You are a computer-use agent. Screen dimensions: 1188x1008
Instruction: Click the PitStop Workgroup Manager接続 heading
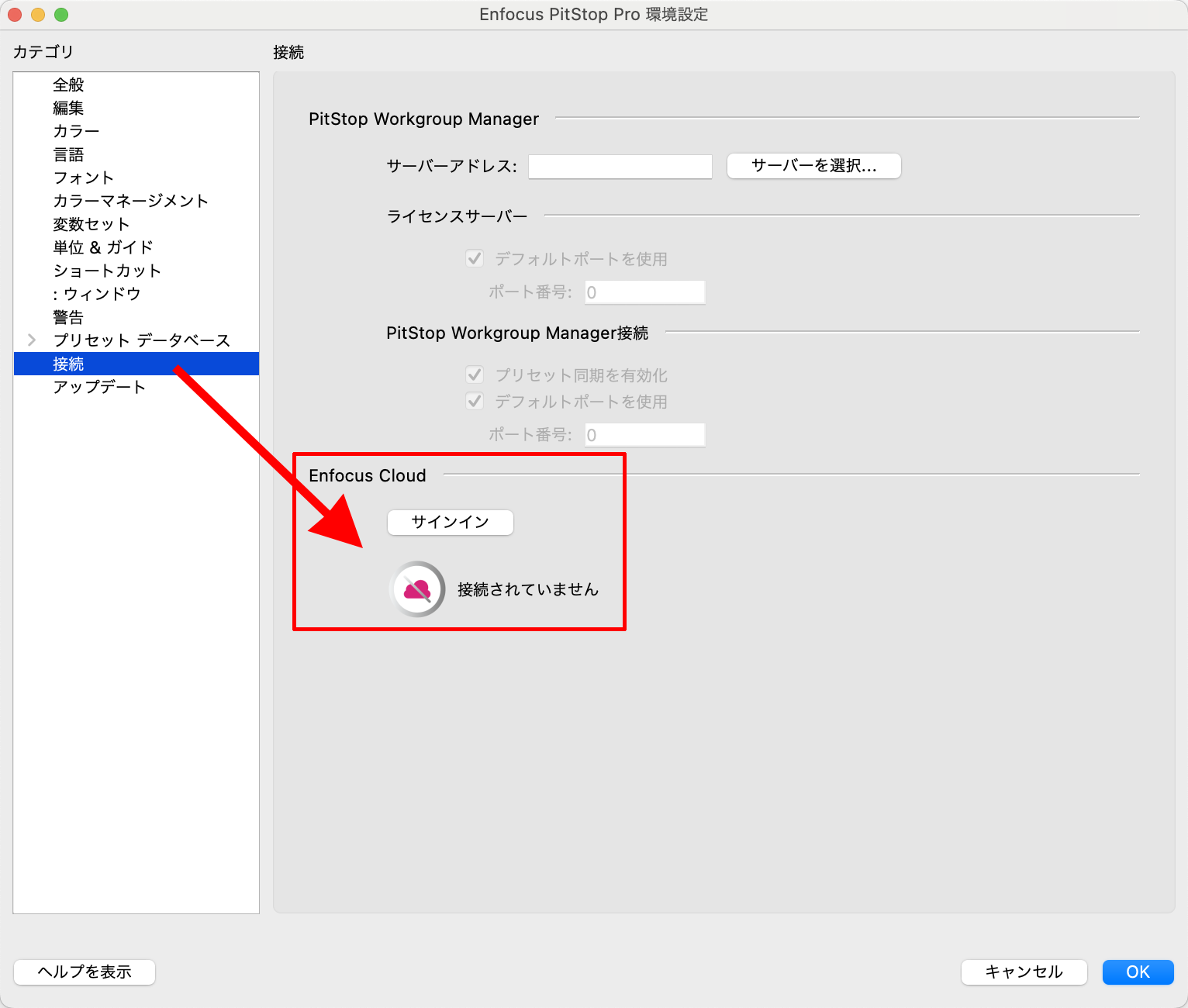coord(517,333)
